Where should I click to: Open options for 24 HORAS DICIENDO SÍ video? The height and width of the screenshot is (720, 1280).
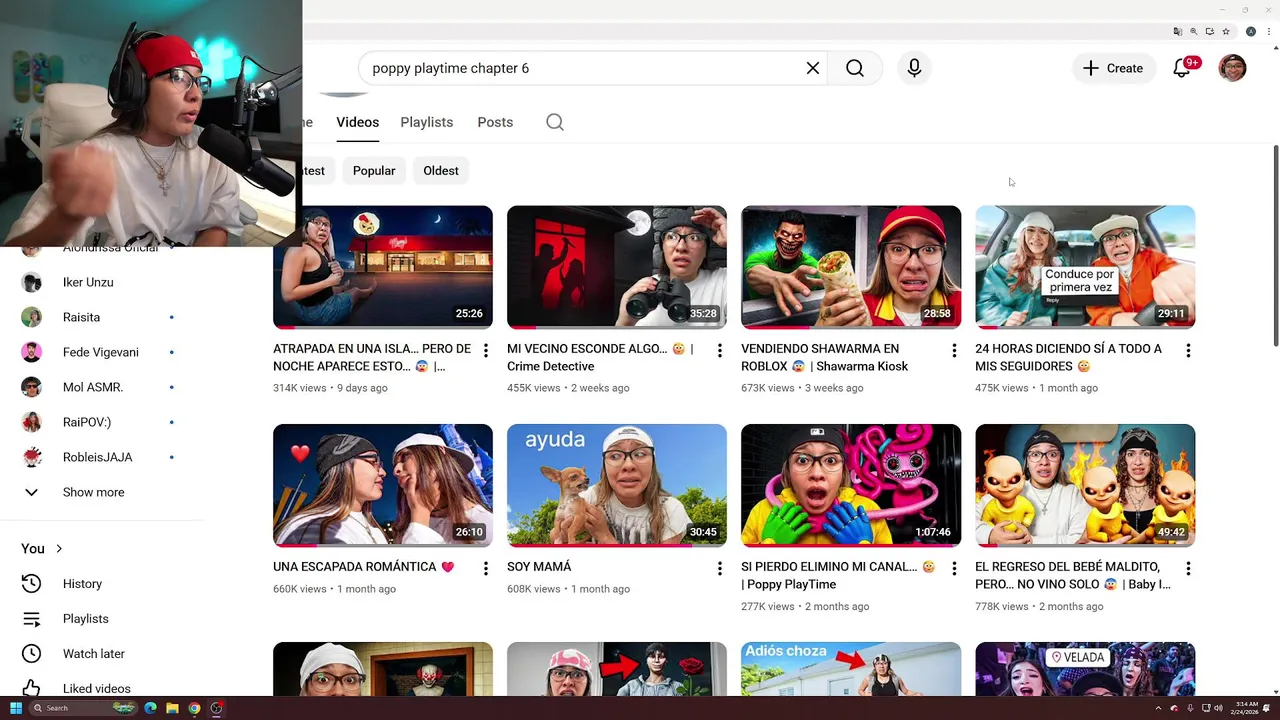pos(1188,350)
